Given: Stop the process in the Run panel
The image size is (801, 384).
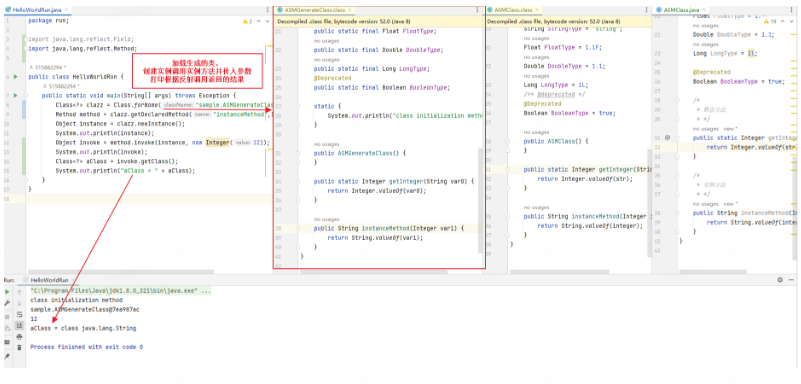Looking at the screenshot, I should click(7, 317).
